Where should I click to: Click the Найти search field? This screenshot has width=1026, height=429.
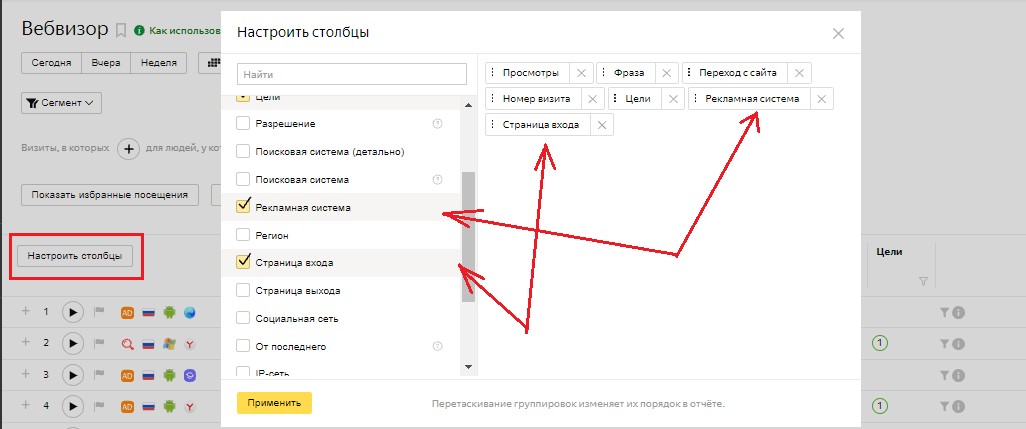pyautogui.click(x=352, y=75)
